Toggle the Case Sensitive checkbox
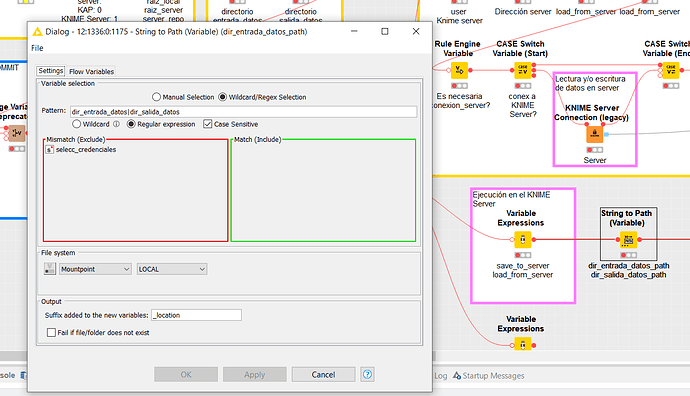The width and height of the screenshot is (690, 396). 208,124
